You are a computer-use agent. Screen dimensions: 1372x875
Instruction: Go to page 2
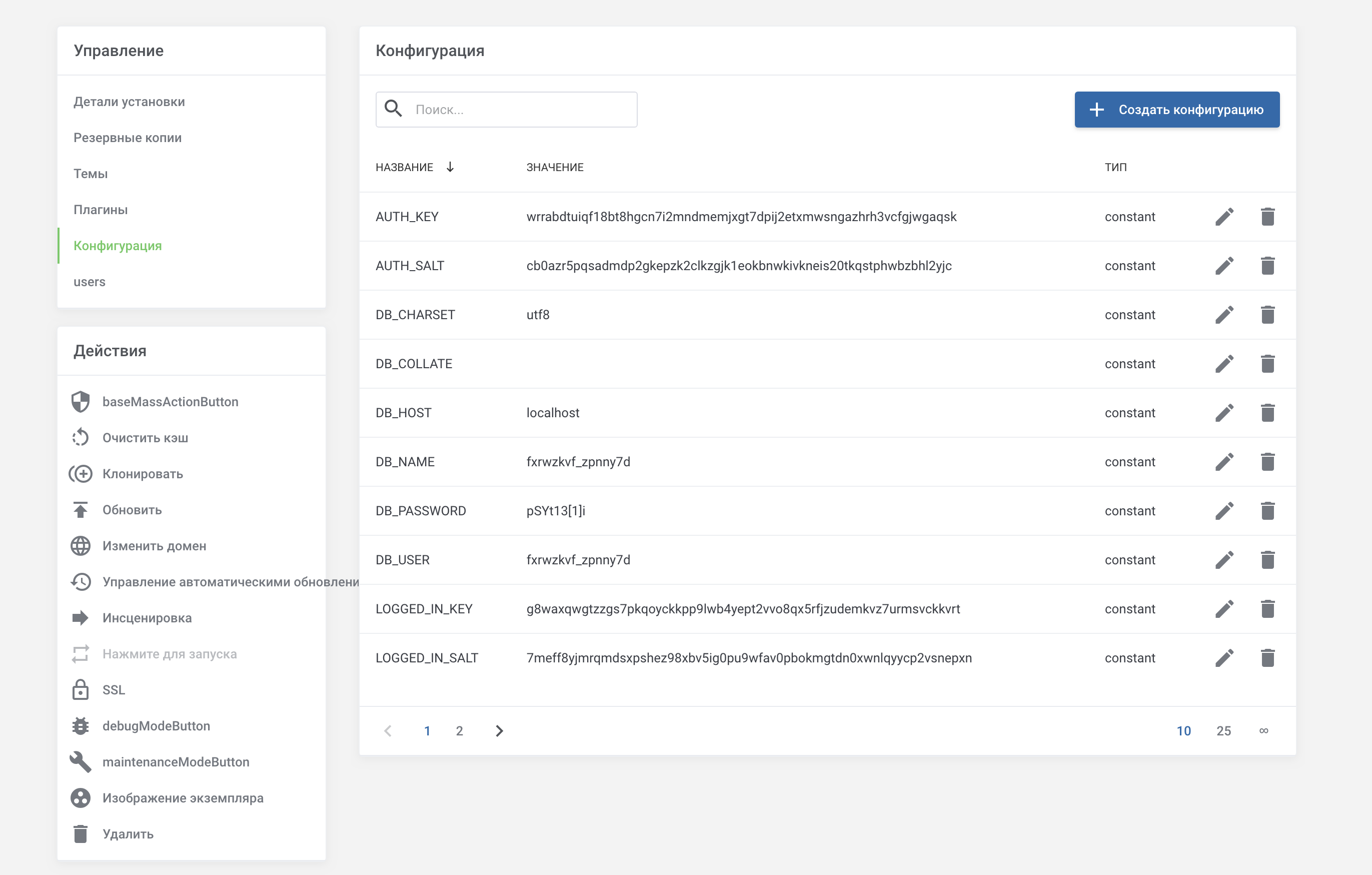point(459,731)
